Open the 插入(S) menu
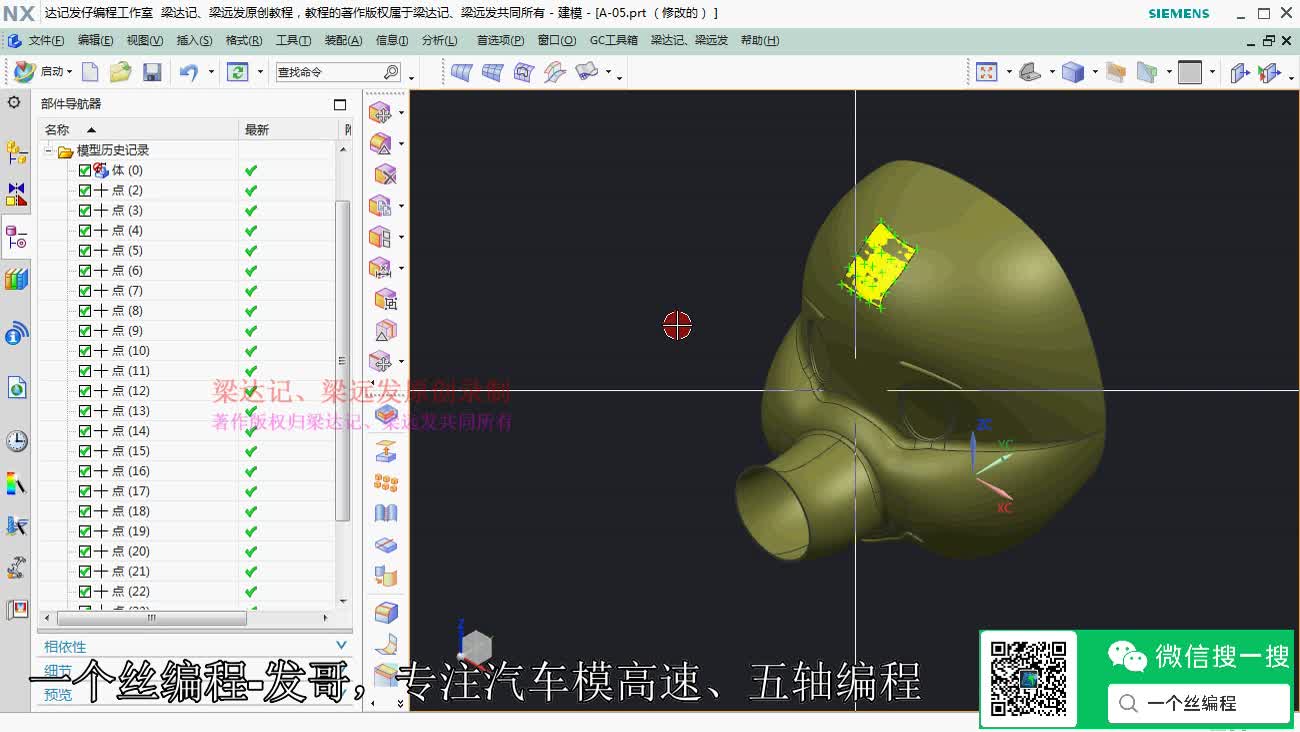 tap(194, 40)
